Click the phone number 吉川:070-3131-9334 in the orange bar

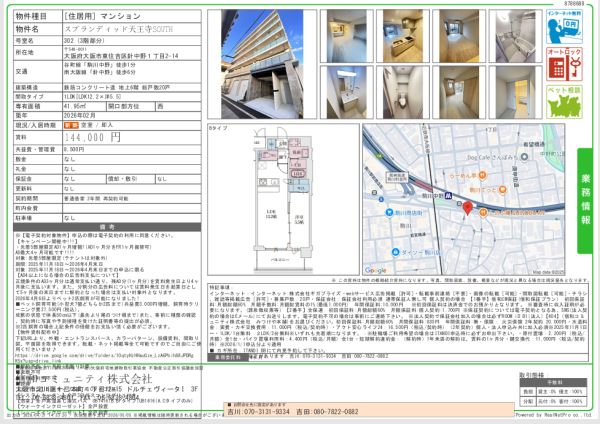pos(258,412)
